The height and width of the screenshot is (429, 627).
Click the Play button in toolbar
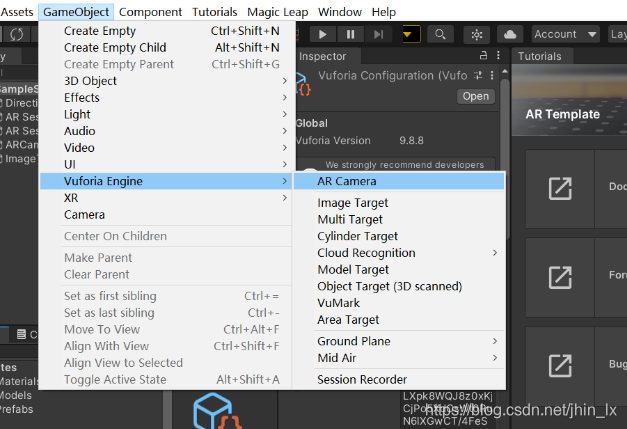pos(322,34)
